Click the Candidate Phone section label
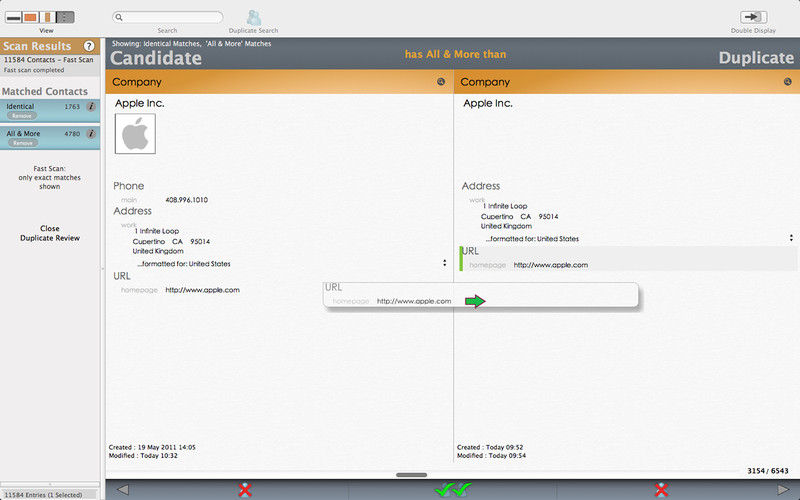This screenshot has height=500, width=800. pos(129,186)
